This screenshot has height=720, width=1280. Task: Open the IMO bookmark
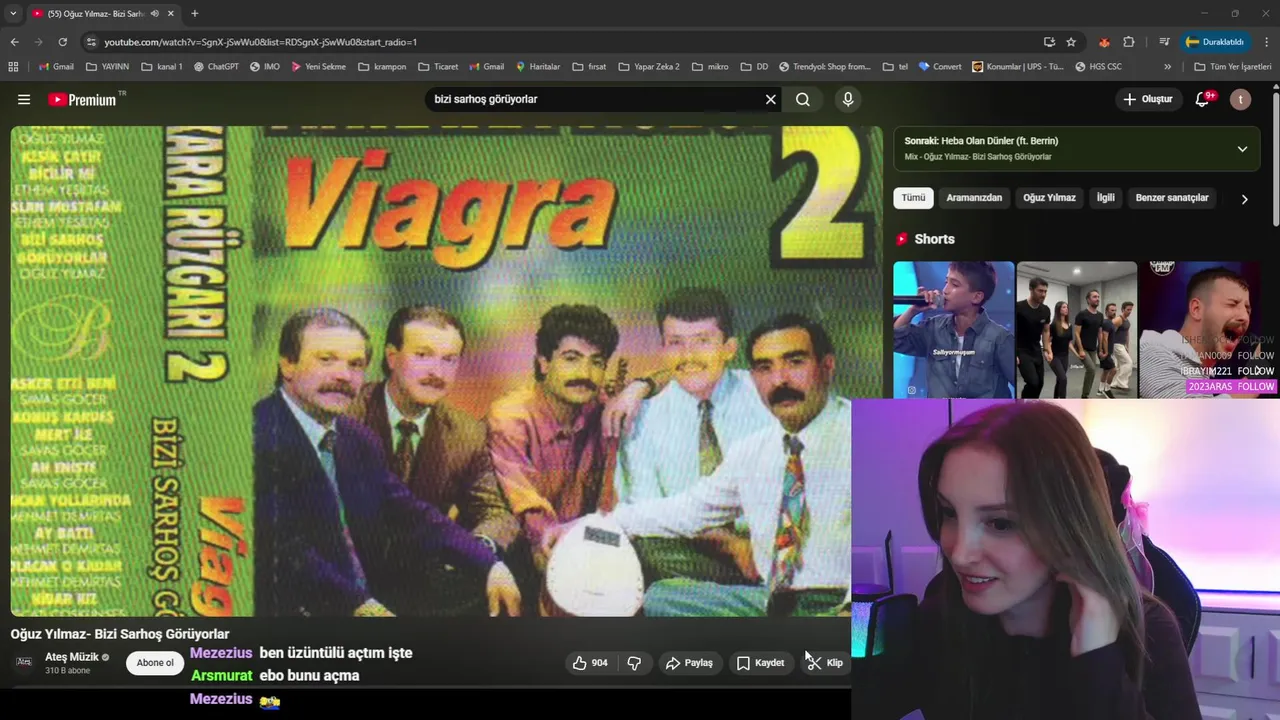(265, 67)
